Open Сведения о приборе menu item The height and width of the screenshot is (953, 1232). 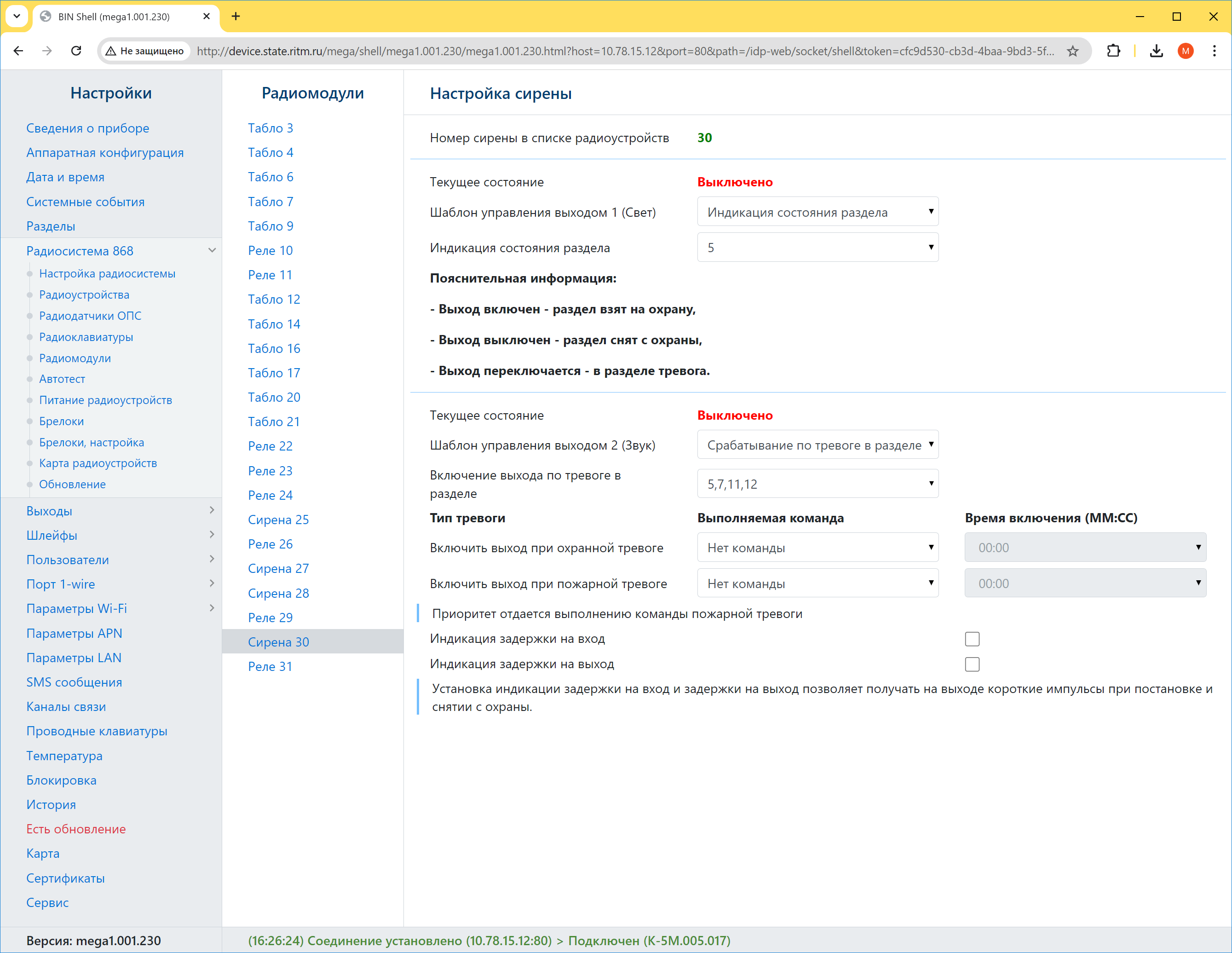(x=87, y=128)
